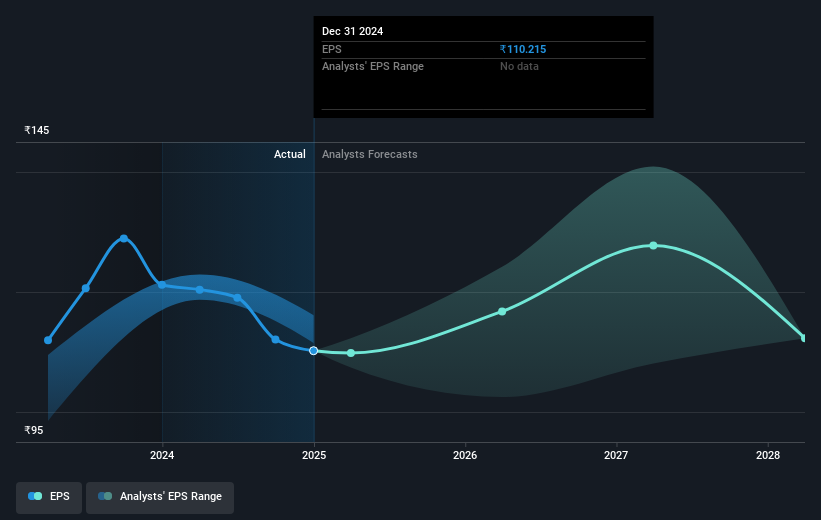Screen dimensions: 821x520
Task: Click the ₹110.215 EPS value in tooltip
Action: [x=523, y=49]
